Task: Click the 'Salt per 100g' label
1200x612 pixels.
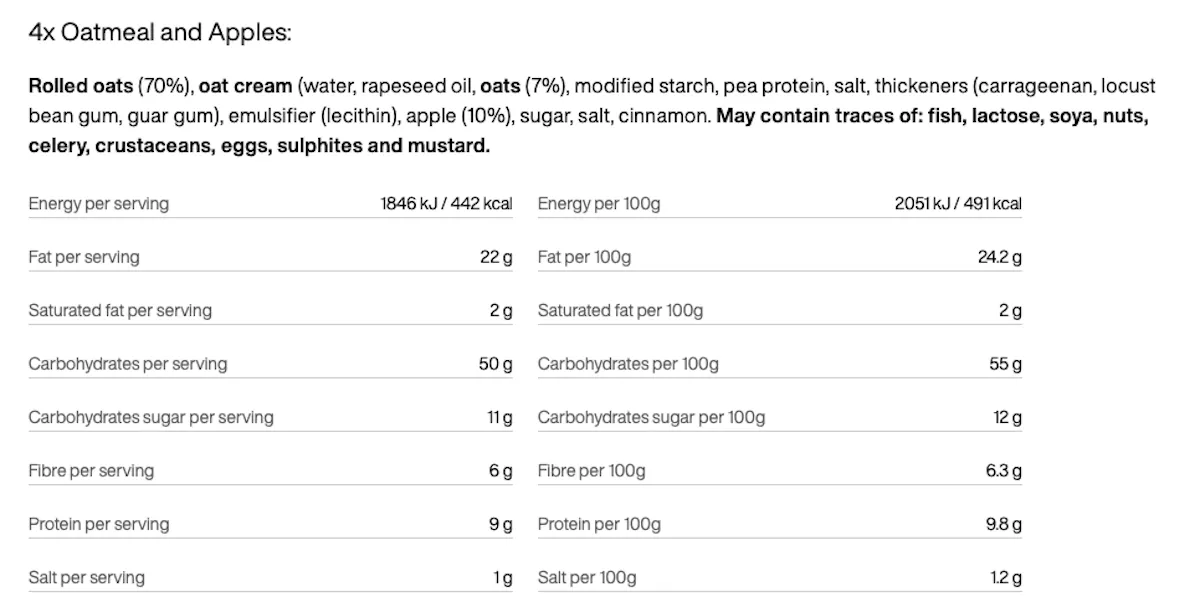Action: (587, 577)
